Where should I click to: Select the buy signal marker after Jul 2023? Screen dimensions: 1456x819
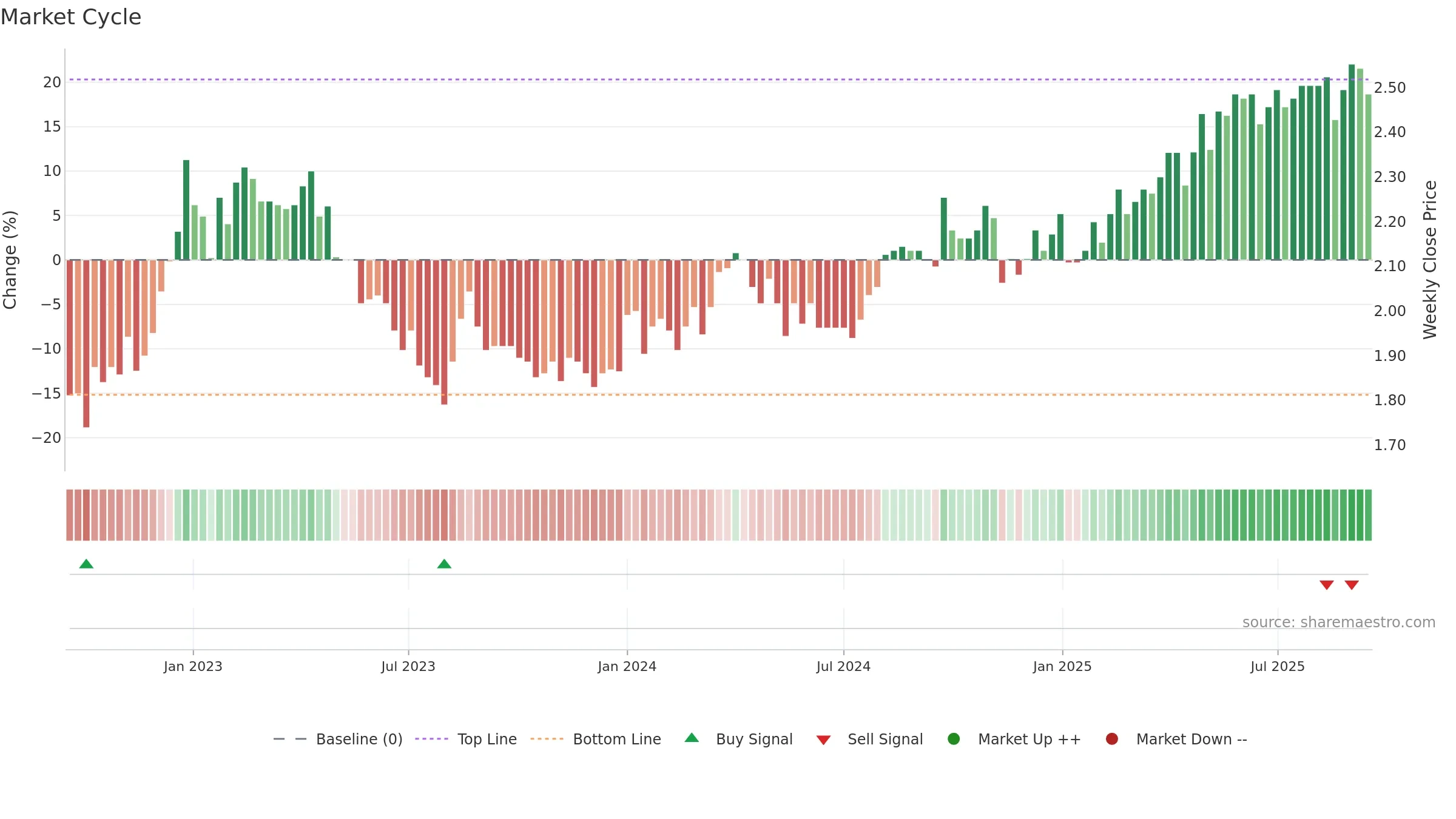pos(444,564)
